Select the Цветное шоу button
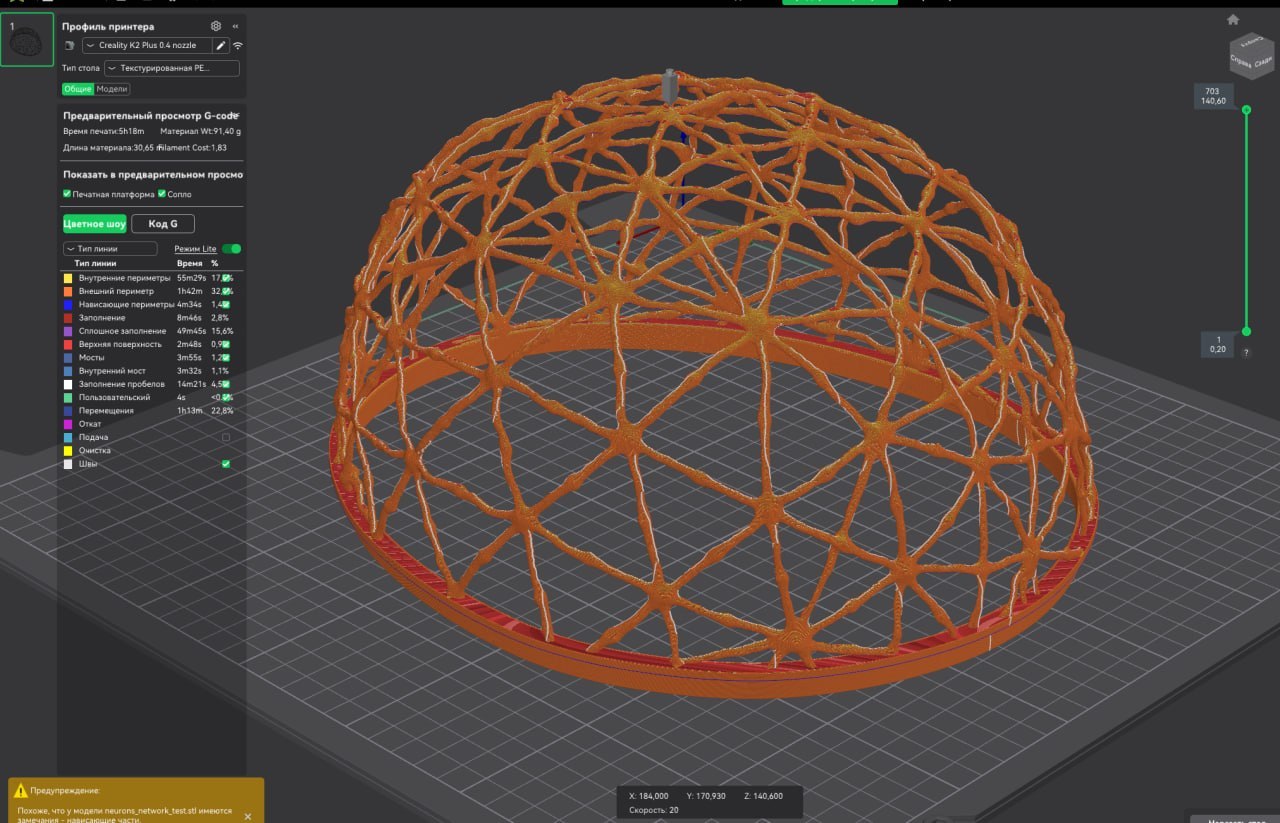This screenshot has width=1280, height=823. [95, 224]
